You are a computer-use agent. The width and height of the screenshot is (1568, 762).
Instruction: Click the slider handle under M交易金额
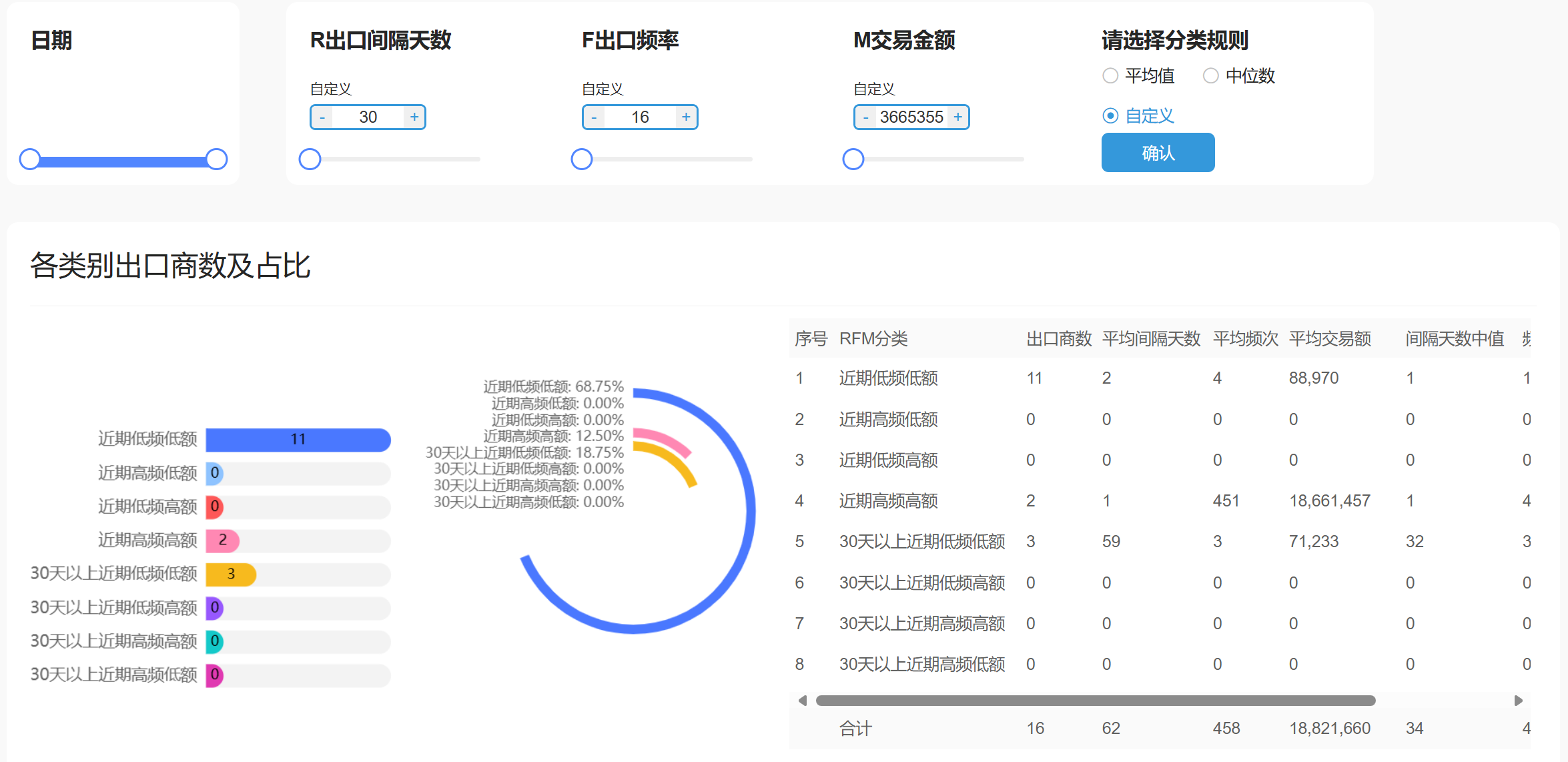853,159
